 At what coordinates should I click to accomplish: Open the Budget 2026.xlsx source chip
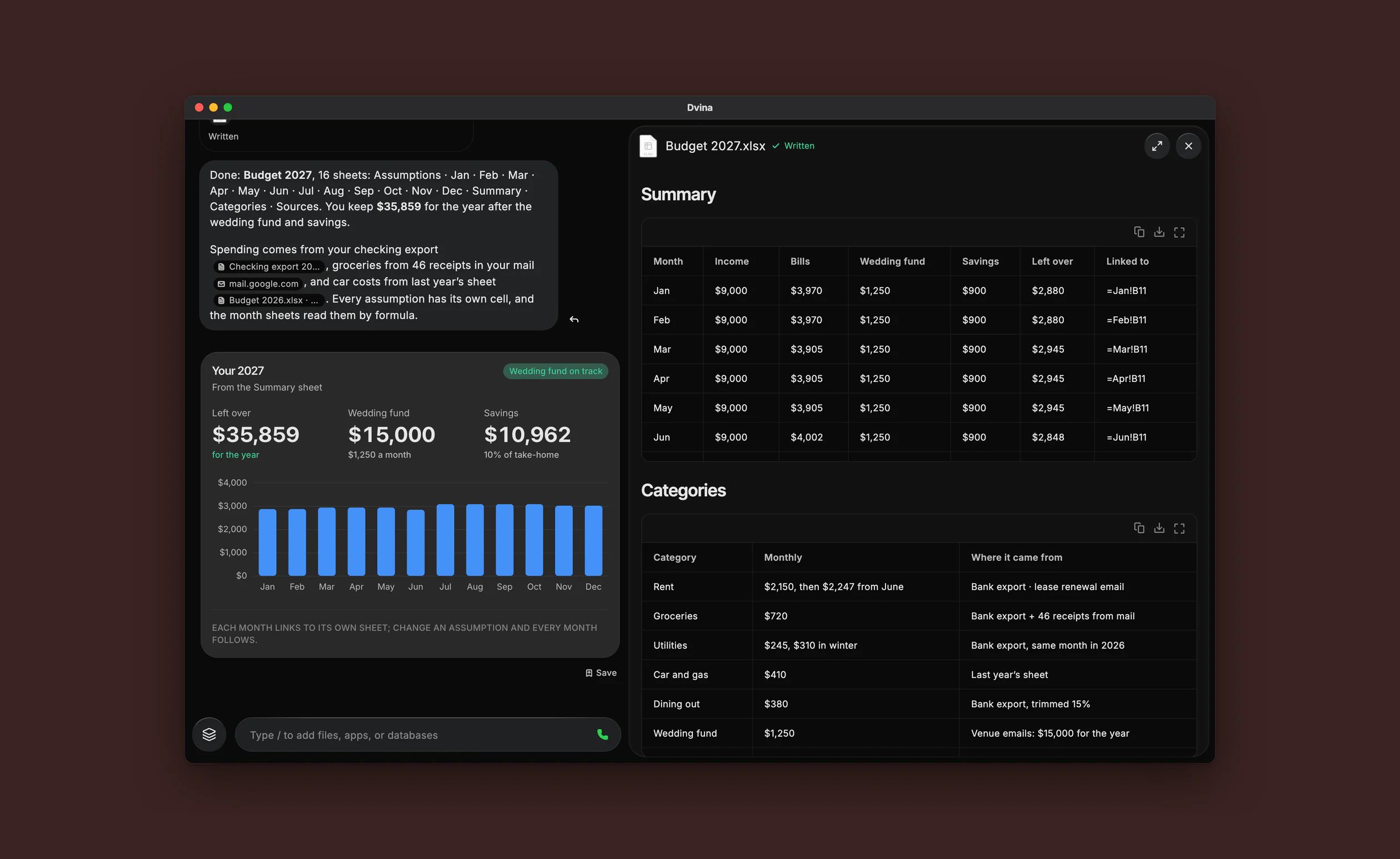269,300
